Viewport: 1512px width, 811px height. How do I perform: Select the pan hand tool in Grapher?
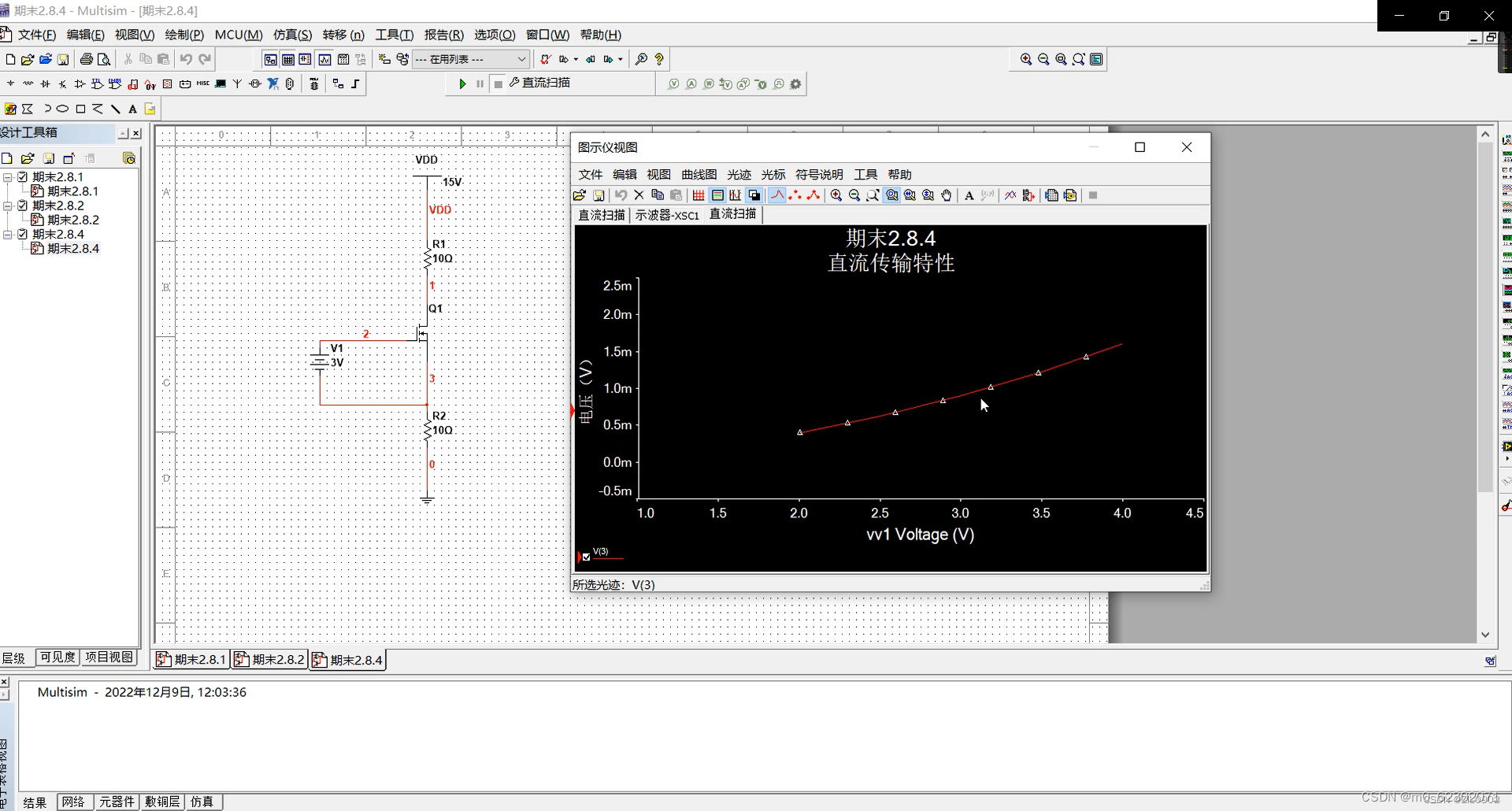[947, 195]
